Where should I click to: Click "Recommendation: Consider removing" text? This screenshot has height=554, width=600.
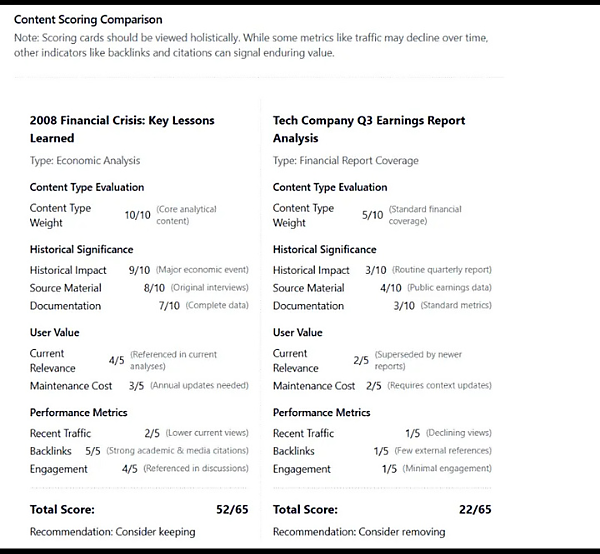coord(359,532)
